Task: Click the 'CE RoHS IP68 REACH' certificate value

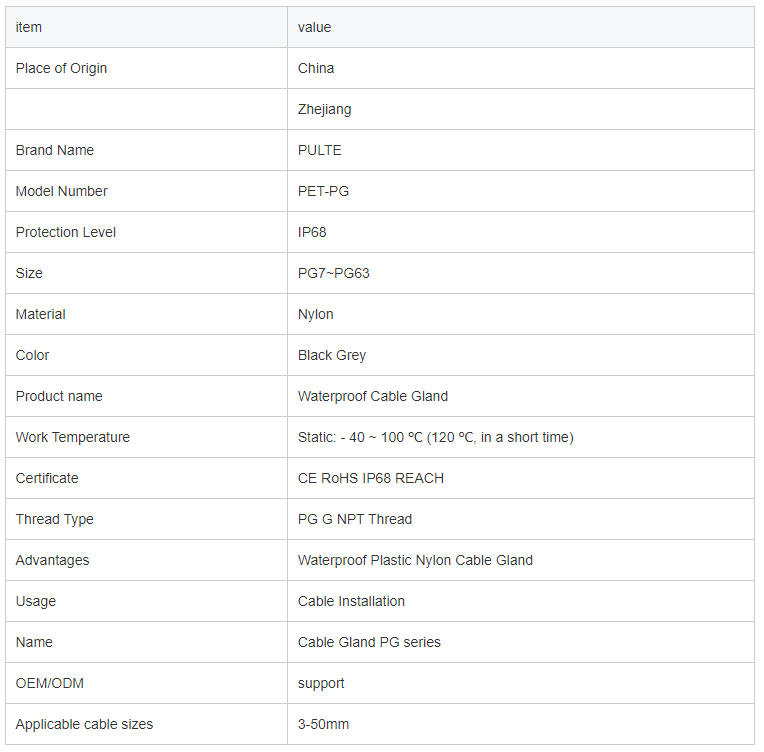Action: [371, 478]
